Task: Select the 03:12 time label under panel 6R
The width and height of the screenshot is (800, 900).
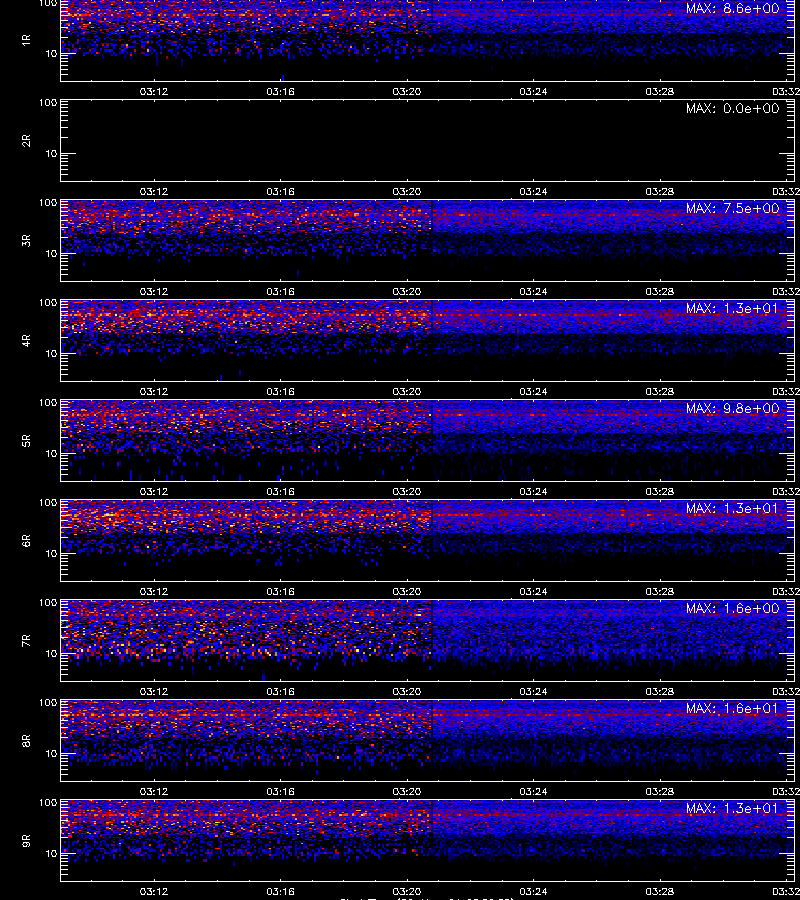Action: (154, 591)
